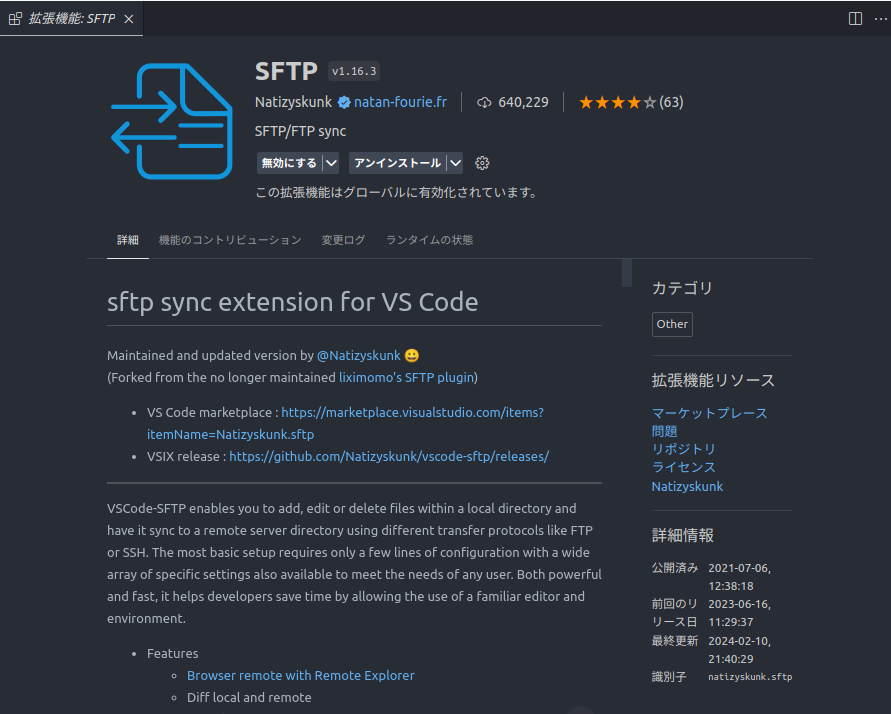Click the カテゴリ section heading
Screen dimensions: 891x714
(682, 288)
